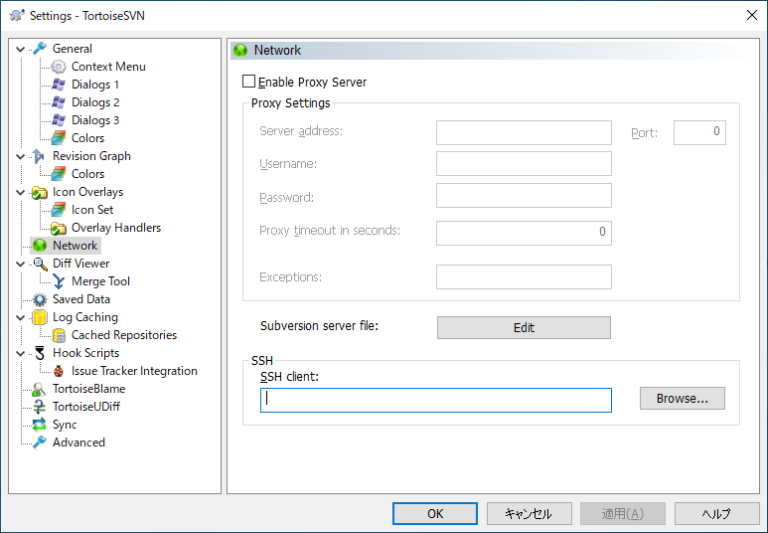768x533 pixels.
Task: Click the Context Menu gear icon
Action: tap(59, 66)
